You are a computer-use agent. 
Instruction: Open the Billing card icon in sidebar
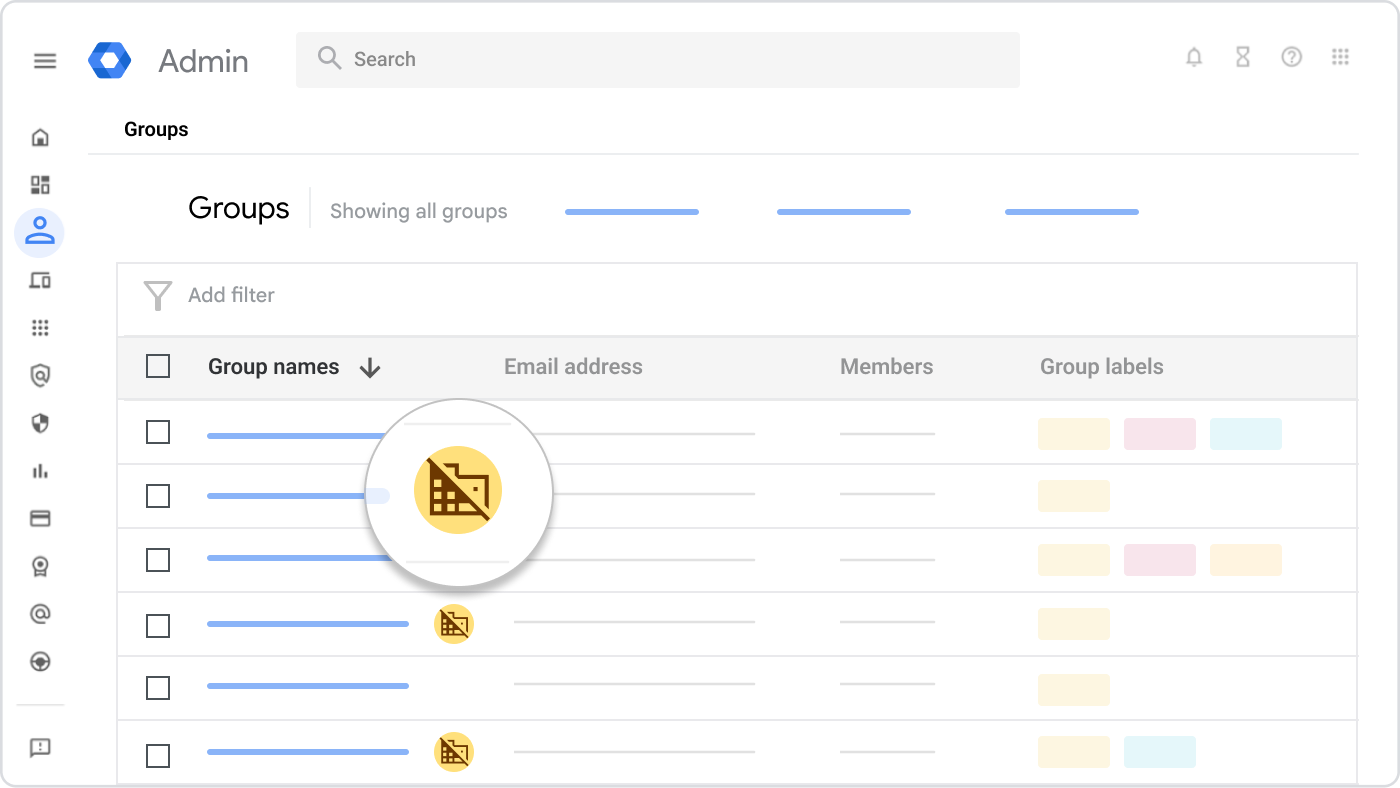(40, 519)
